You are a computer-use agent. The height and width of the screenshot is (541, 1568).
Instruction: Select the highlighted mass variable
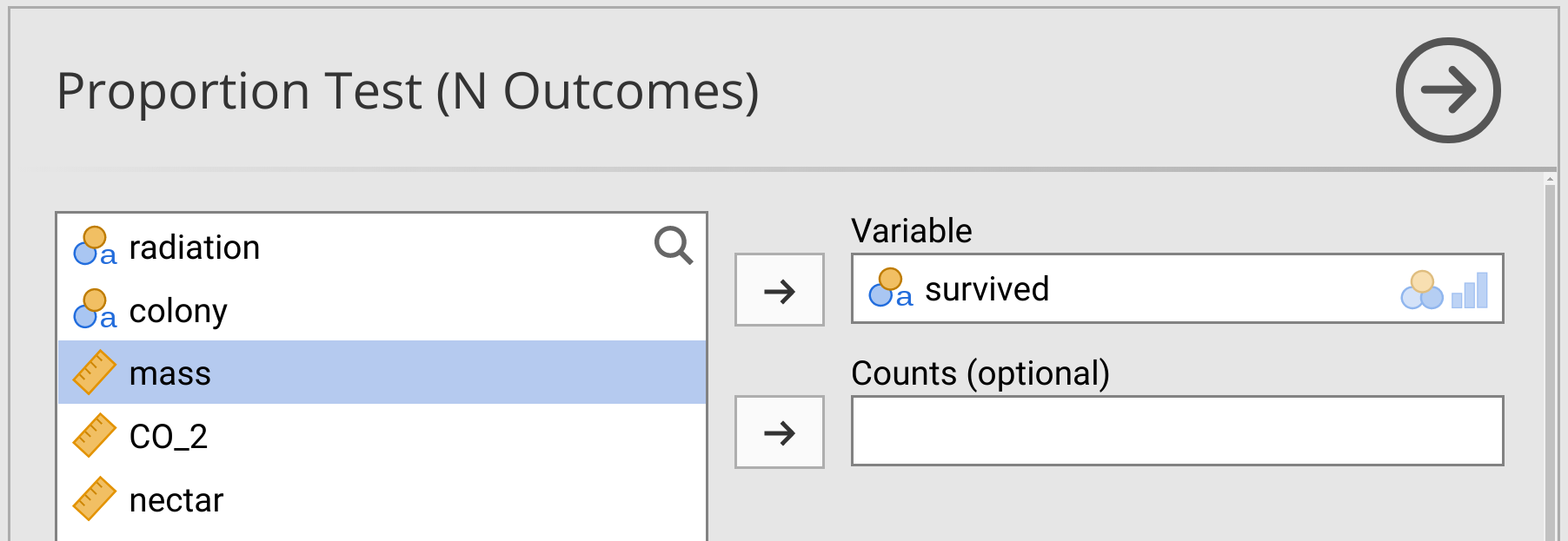tap(170, 373)
